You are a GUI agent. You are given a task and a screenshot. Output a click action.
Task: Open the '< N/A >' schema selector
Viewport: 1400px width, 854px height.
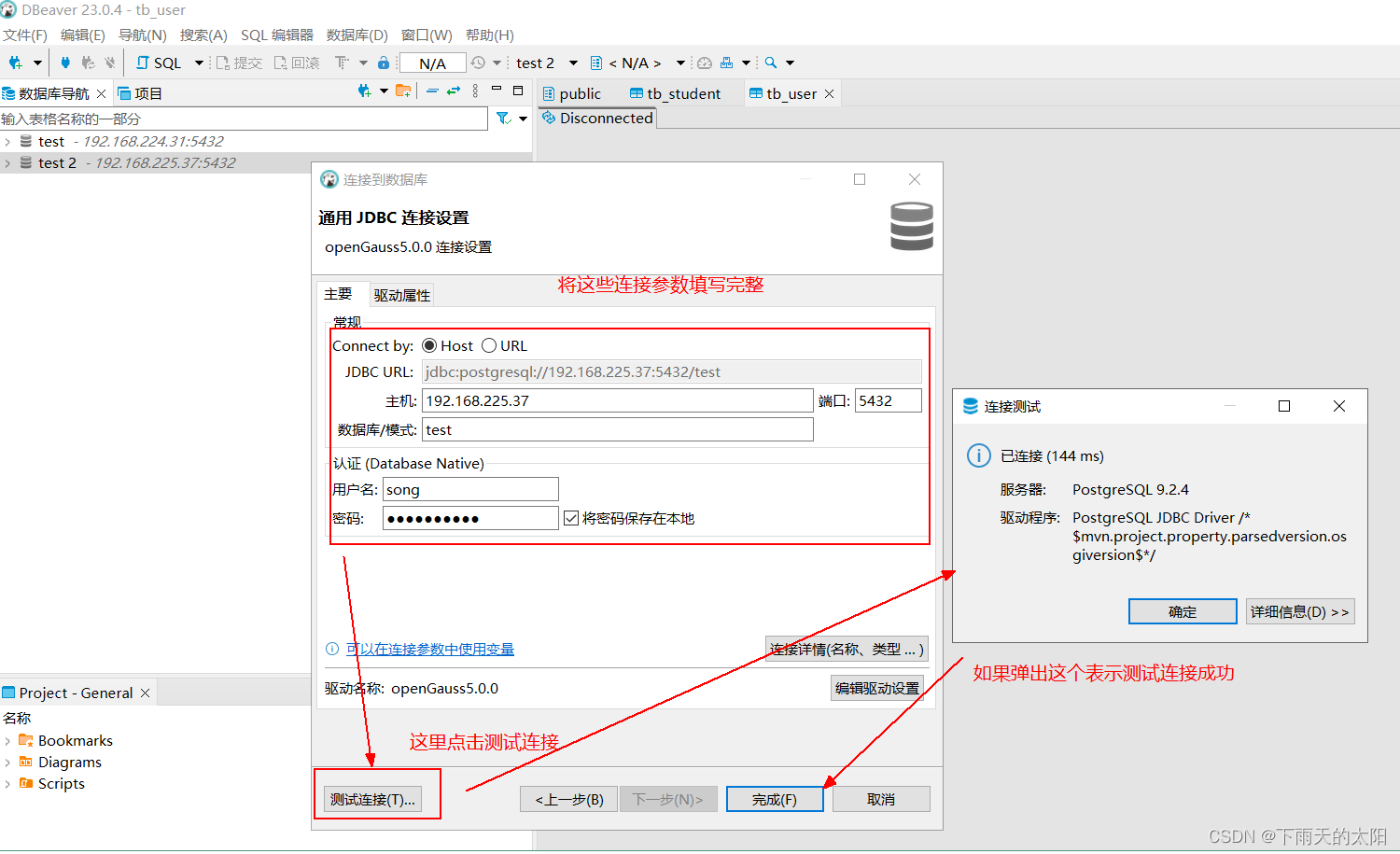click(638, 63)
